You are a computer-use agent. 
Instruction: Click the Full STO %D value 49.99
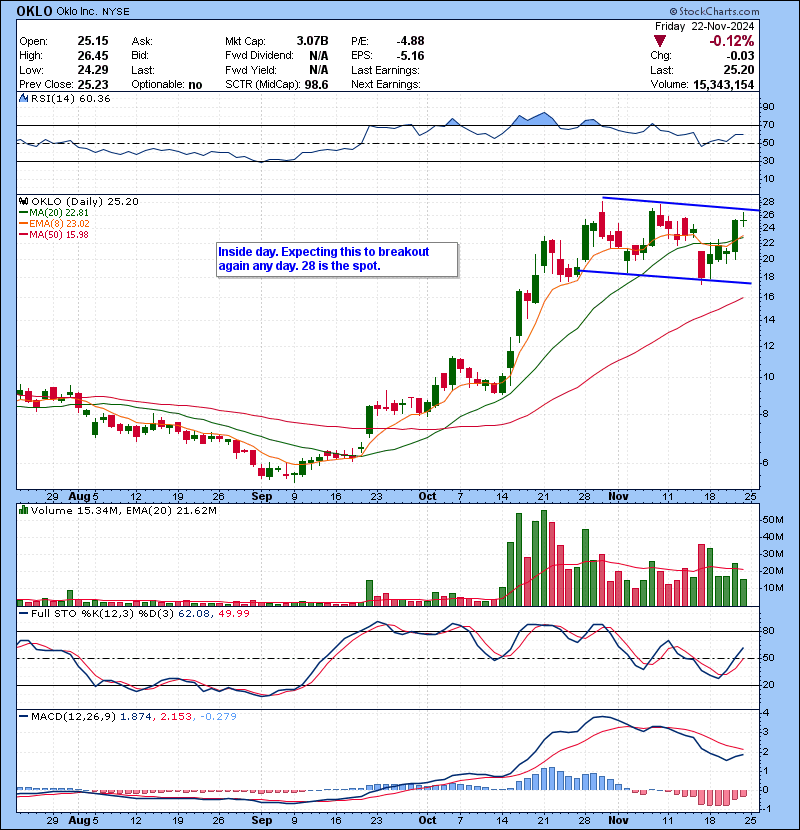point(233,614)
